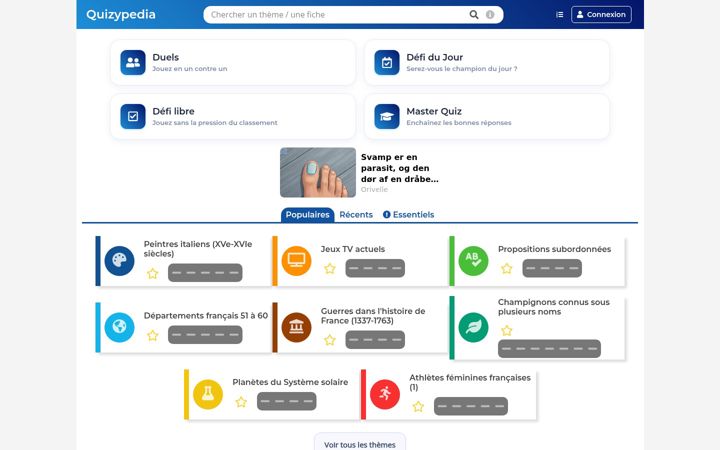Click the grey score bar under Peintres italiens

tap(205, 273)
